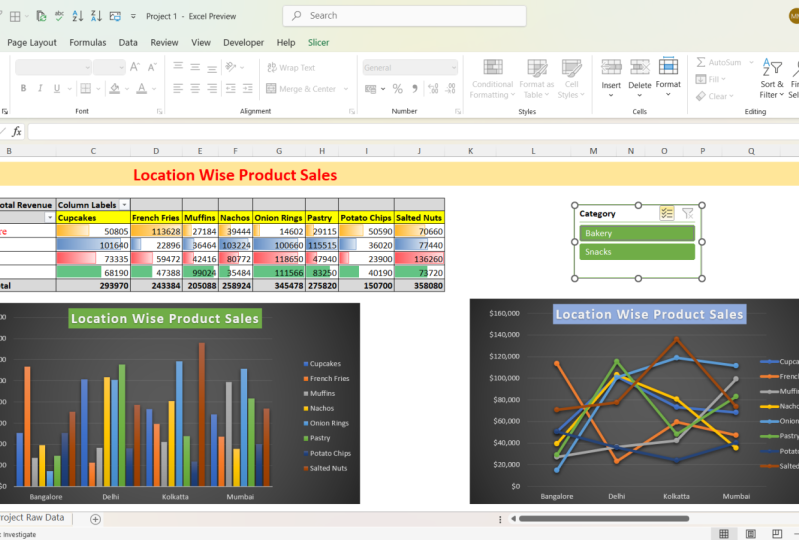799x540 pixels.
Task: Switch to Normal view in status bar
Action: pos(724,533)
